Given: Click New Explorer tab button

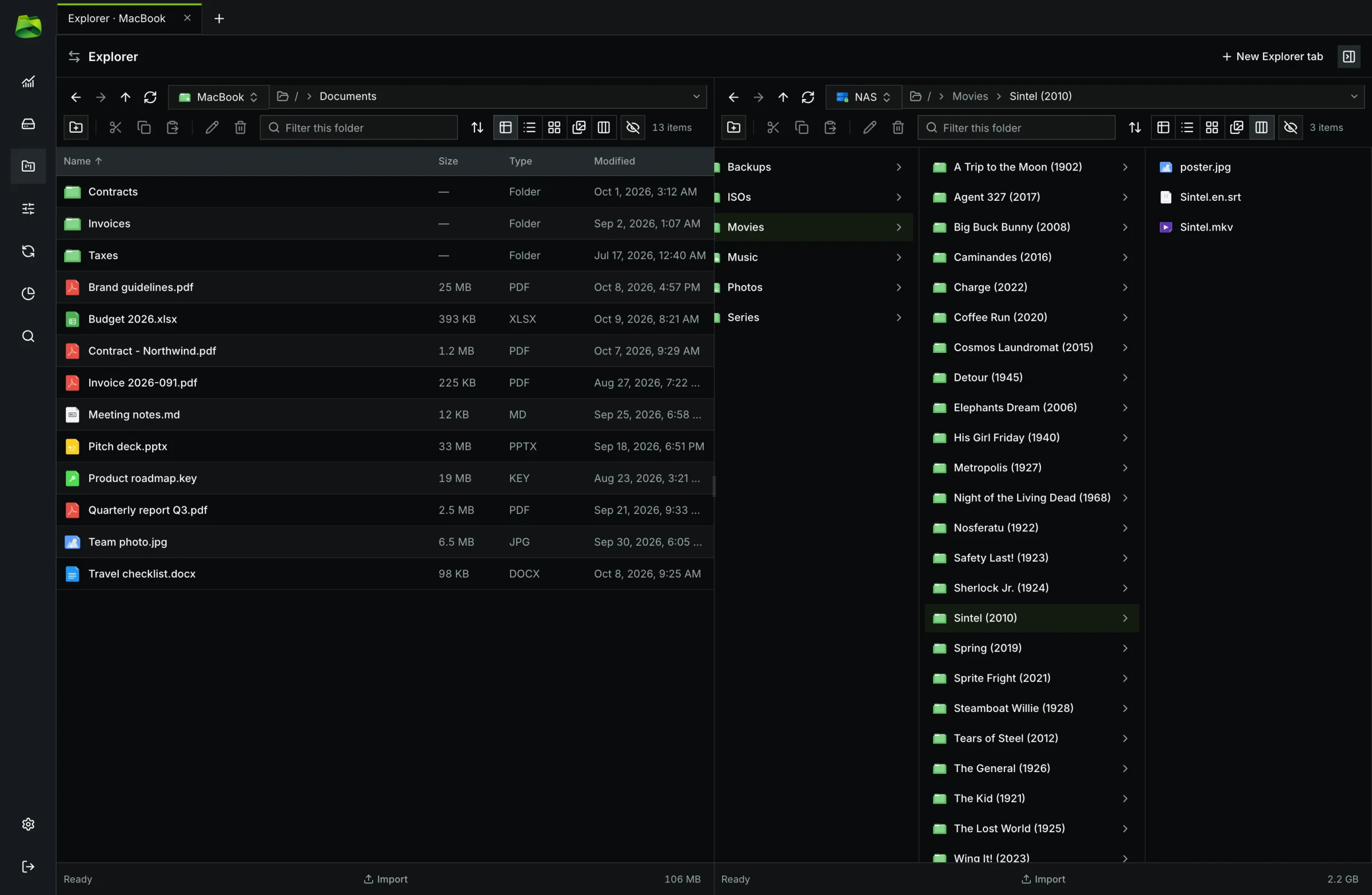Looking at the screenshot, I should (1273, 57).
